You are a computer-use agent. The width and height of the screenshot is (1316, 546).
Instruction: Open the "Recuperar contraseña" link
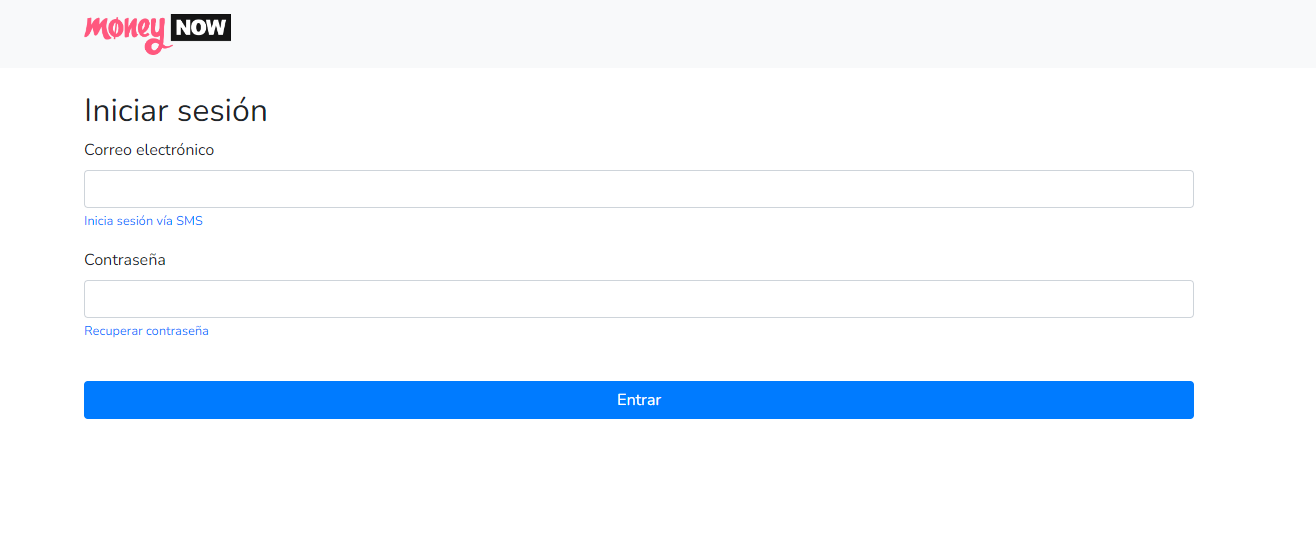146,331
